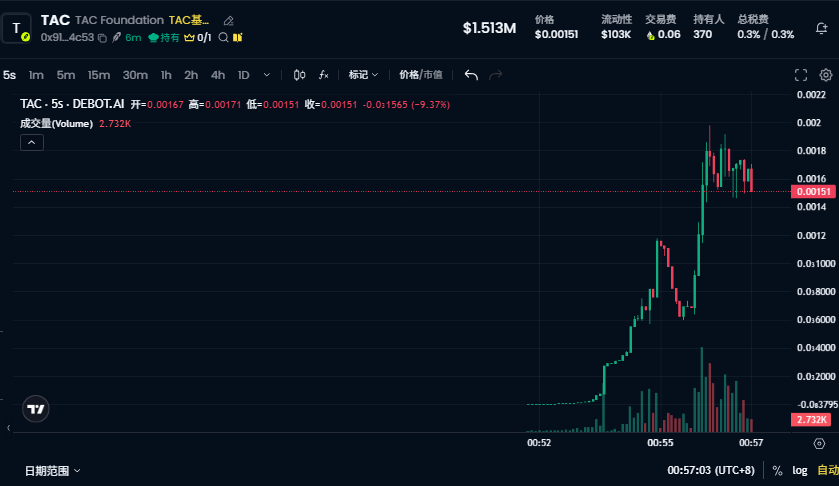Open the 日期范围 date range dropdown

52,471
